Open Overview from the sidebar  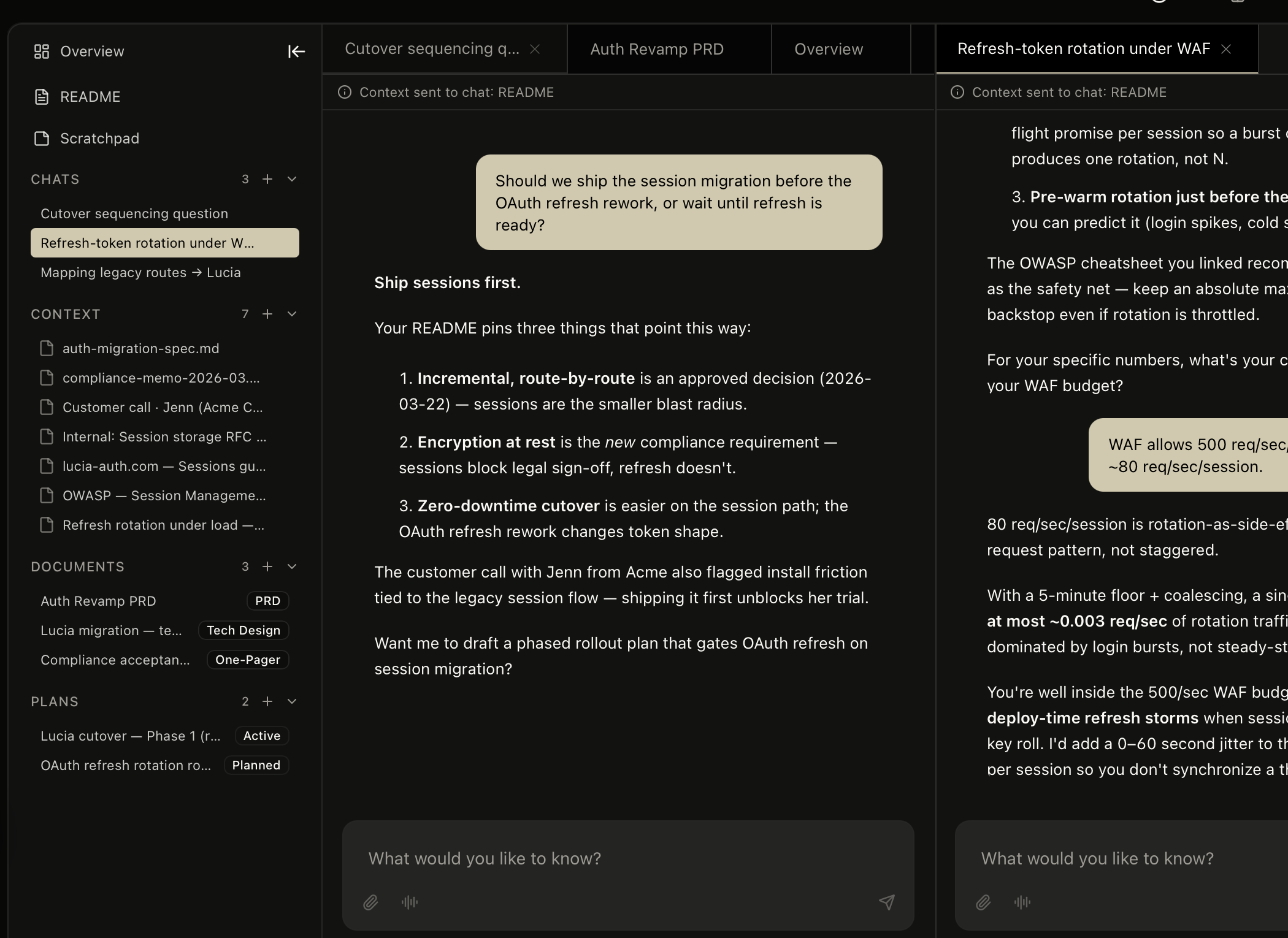point(91,51)
